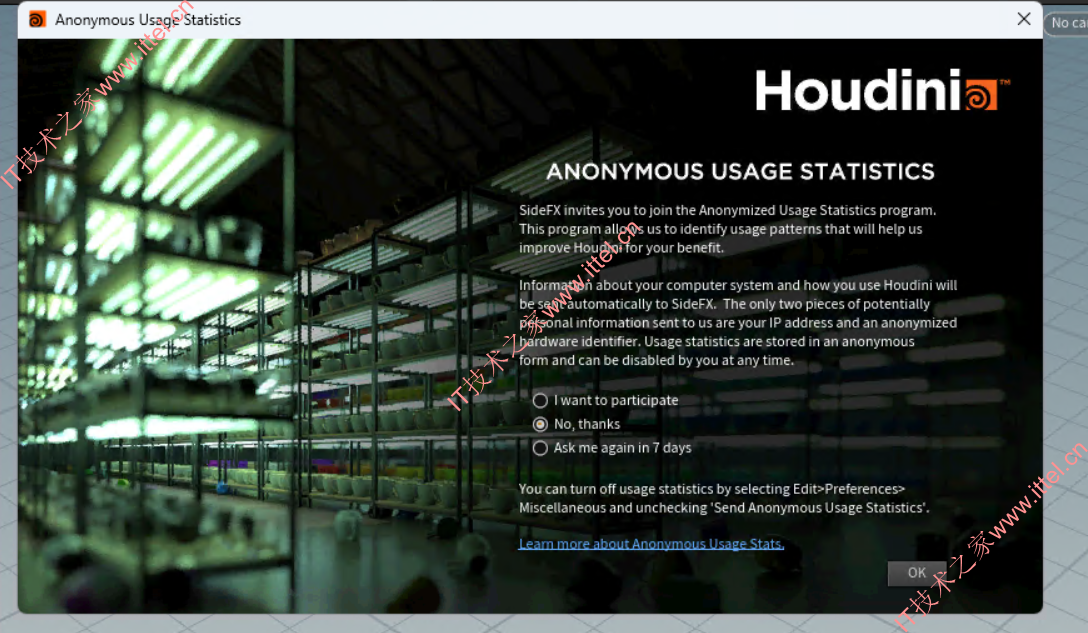Click the "No cam" button behind dialog
The width and height of the screenshot is (1088, 633).
pyautogui.click(x=1066, y=23)
